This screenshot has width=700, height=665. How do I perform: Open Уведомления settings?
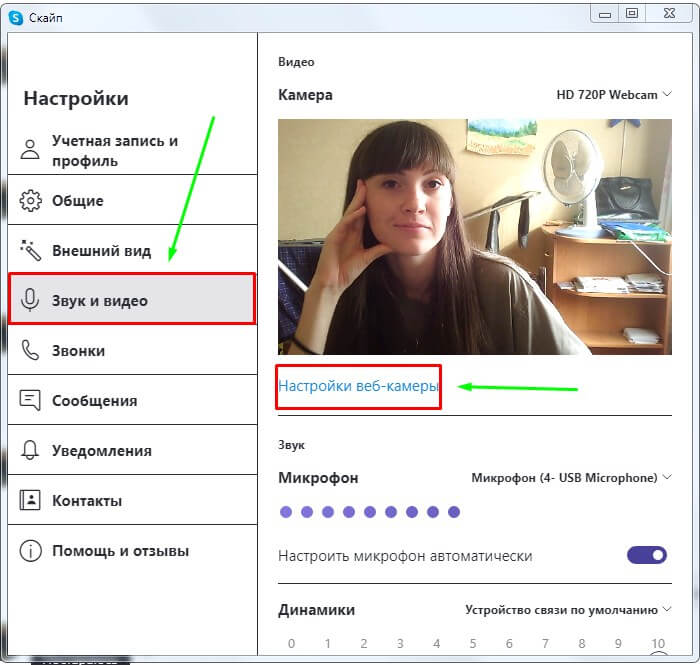click(133, 450)
